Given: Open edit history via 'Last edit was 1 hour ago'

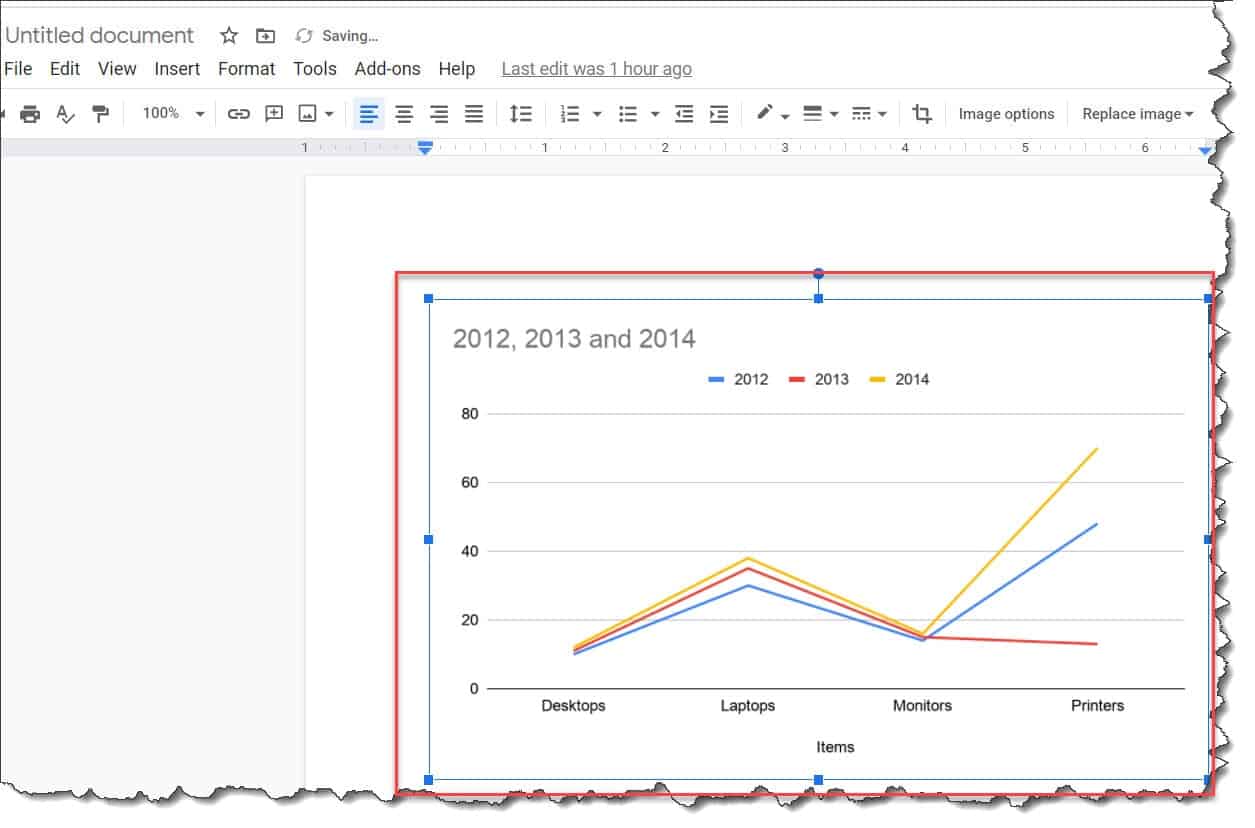Looking at the screenshot, I should tap(596, 68).
